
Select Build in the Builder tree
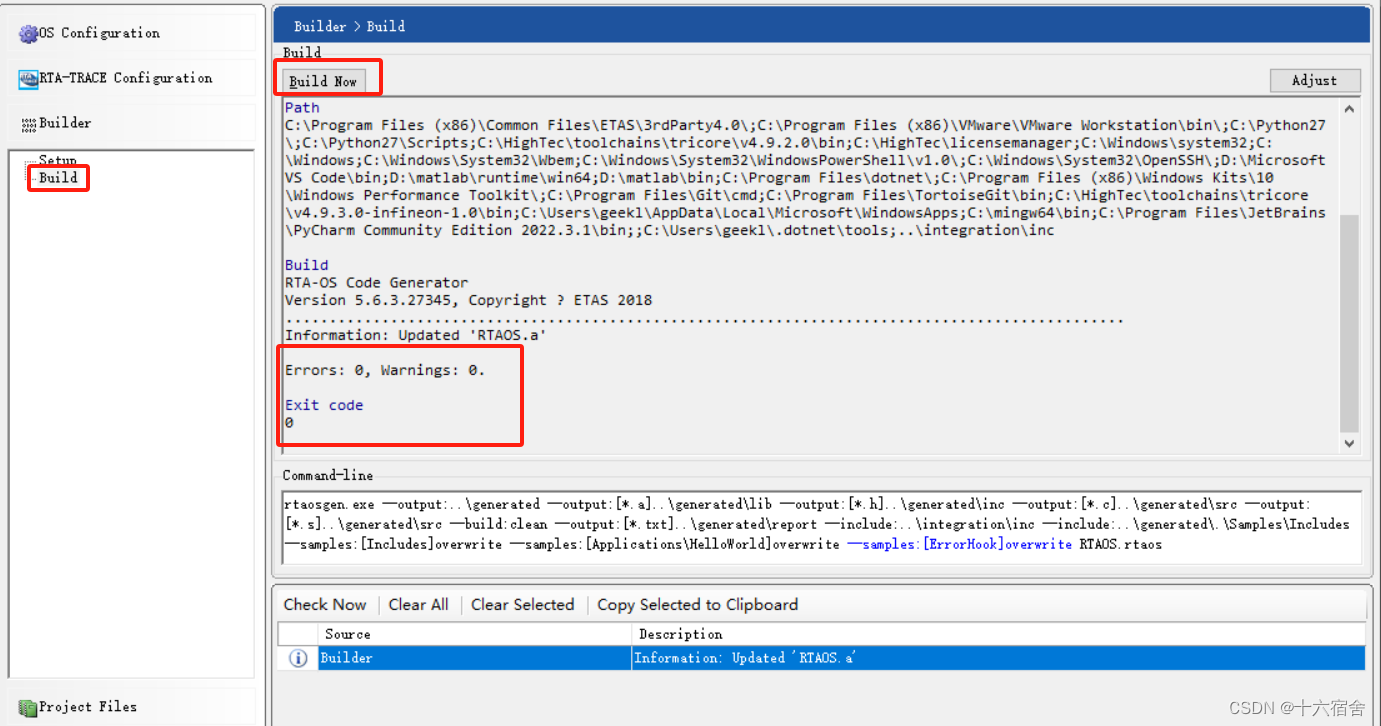tap(59, 178)
